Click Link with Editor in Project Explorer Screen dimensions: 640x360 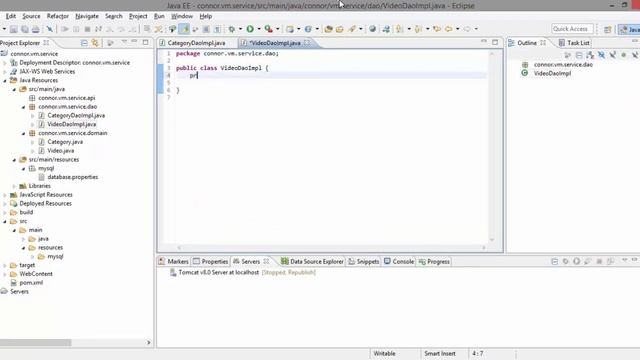coord(95,43)
